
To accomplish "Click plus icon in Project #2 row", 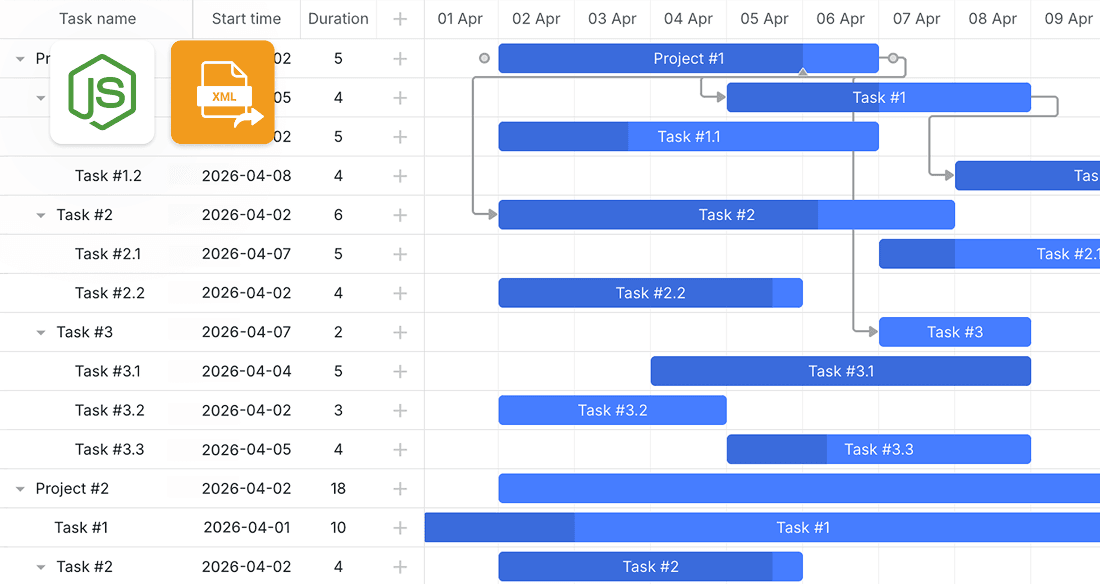I will pos(400,489).
